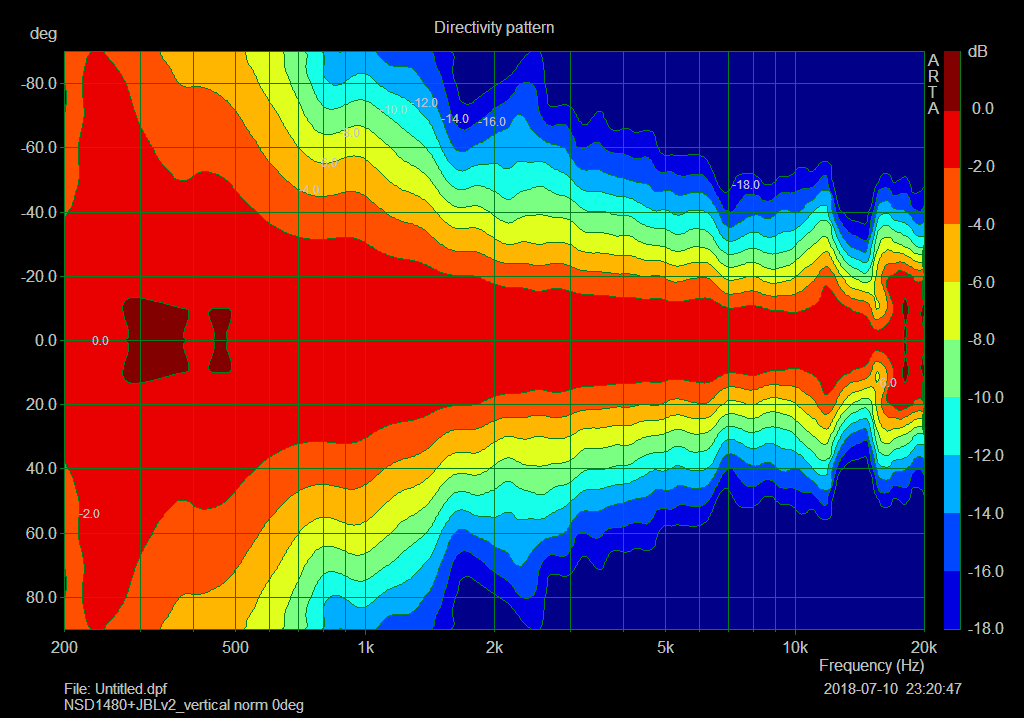Click the -18.0 contour label inside the plot
The width and height of the screenshot is (1024, 718).
pos(746,185)
